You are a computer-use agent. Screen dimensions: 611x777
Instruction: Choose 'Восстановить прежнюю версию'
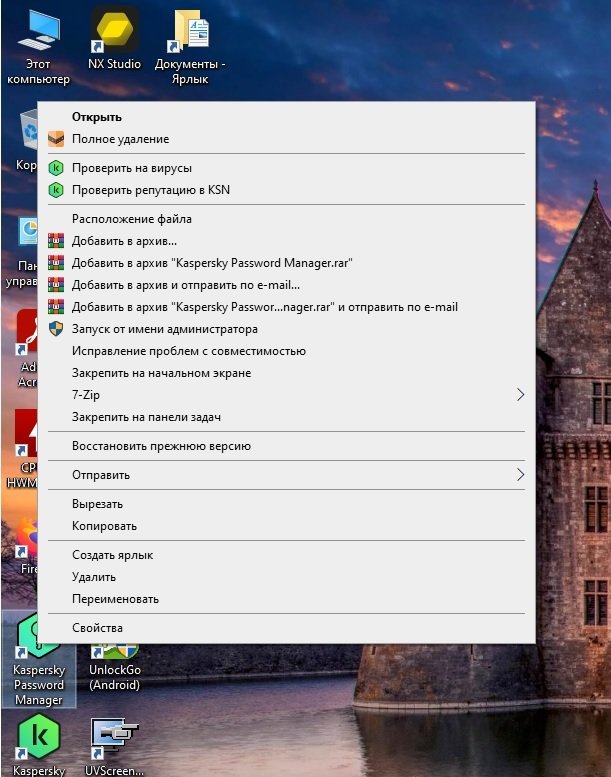[x=286, y=446]
